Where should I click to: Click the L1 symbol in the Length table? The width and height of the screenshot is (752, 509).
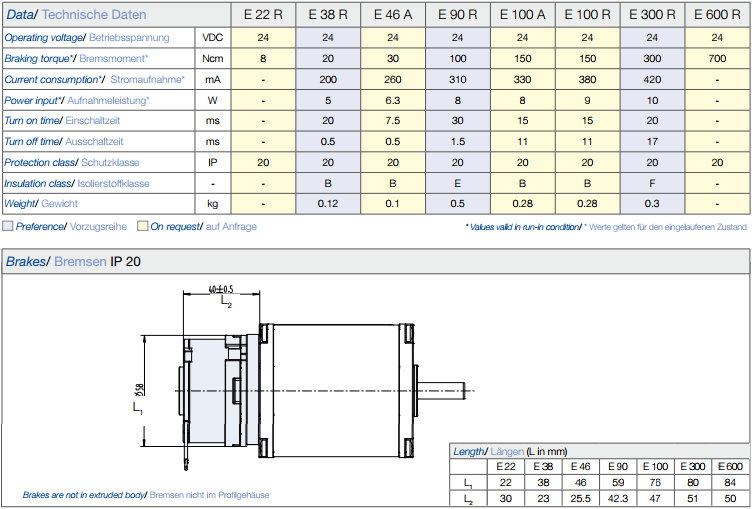click(467, 483)
